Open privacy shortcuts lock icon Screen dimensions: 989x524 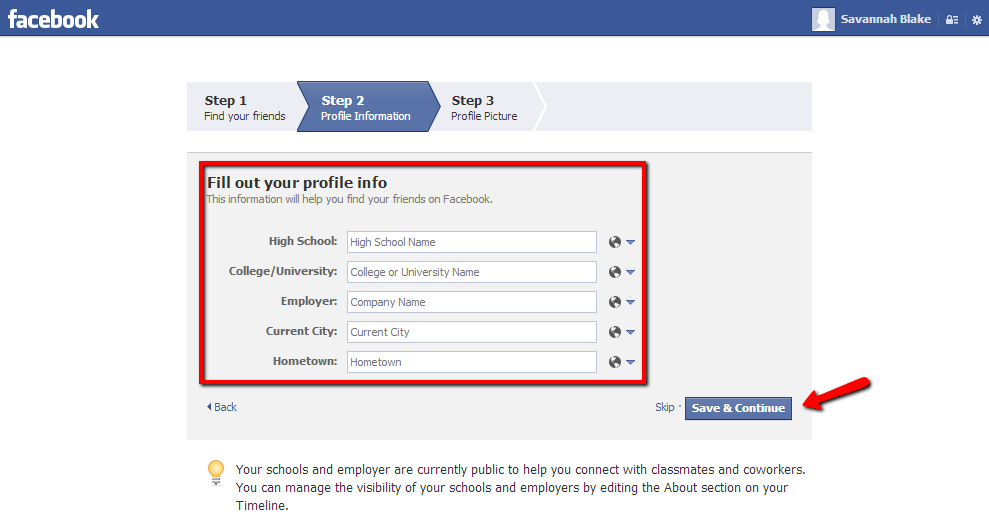point(952,20)
